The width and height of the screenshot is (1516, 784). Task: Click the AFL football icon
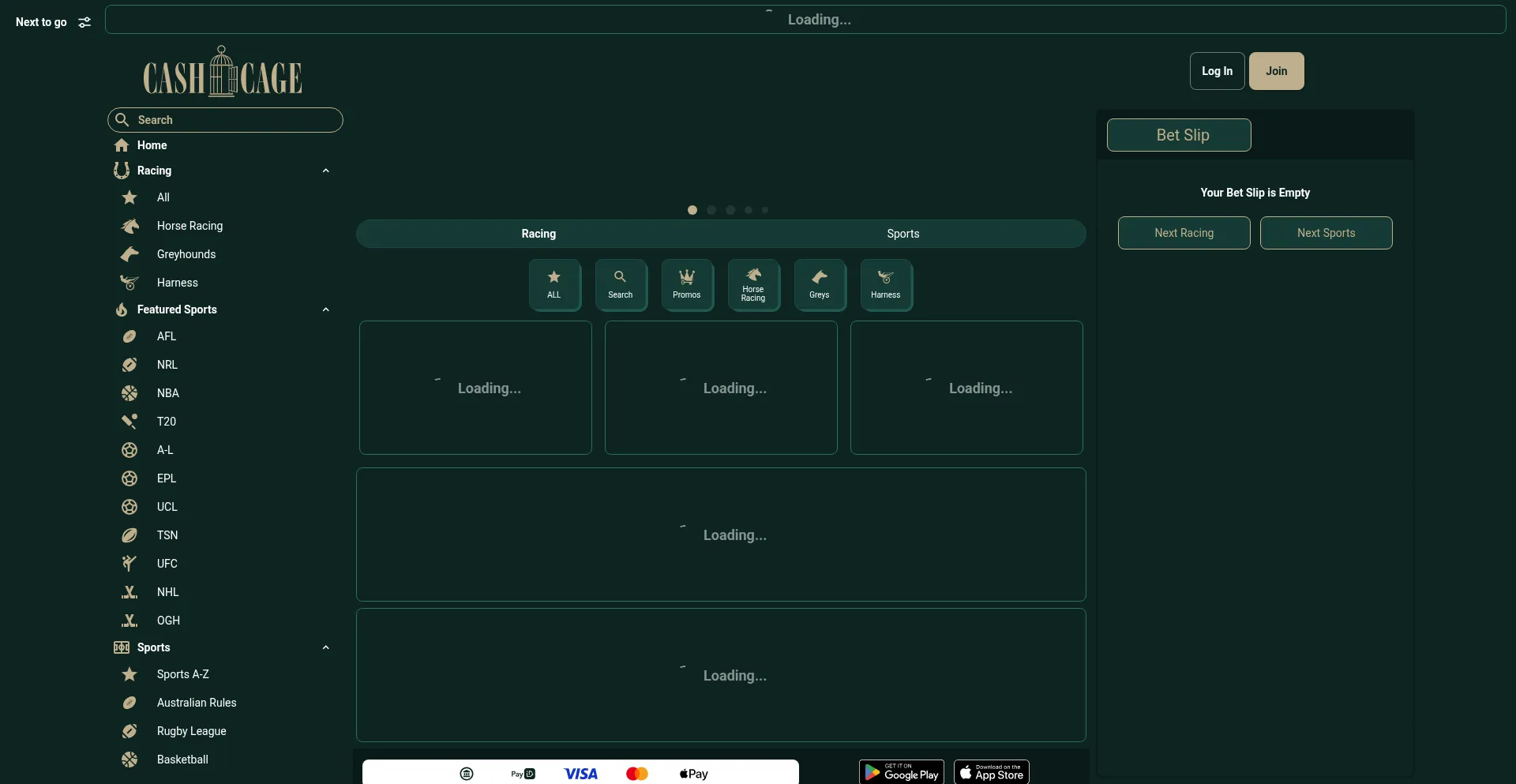pos(129,336)
